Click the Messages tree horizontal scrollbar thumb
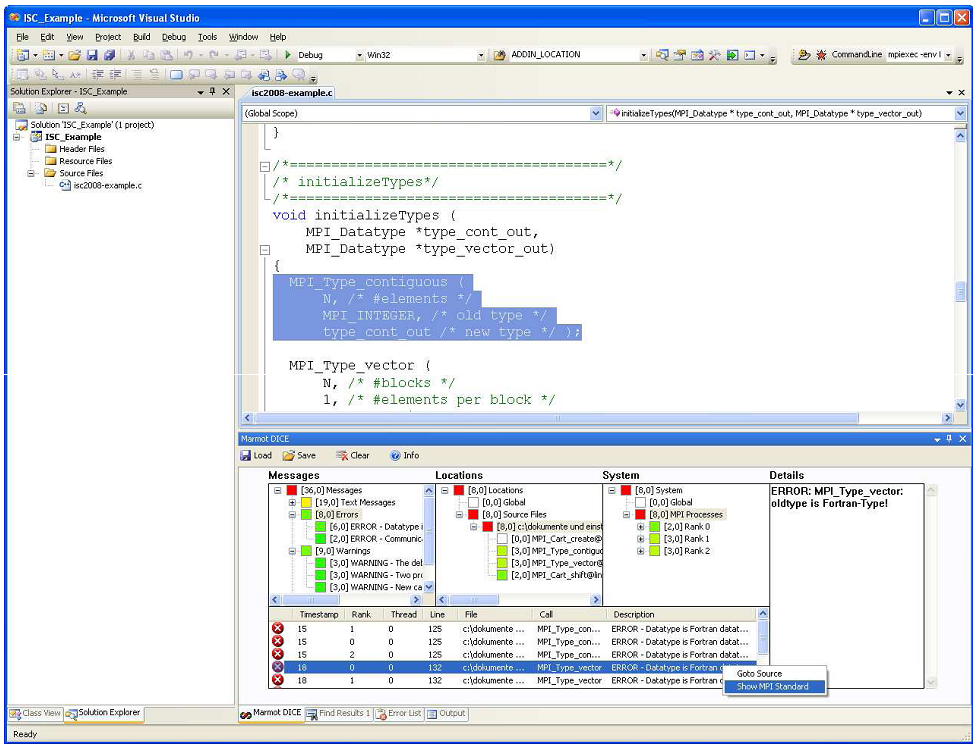Viewport: 977px width, 748px height. tap(310, 600)
